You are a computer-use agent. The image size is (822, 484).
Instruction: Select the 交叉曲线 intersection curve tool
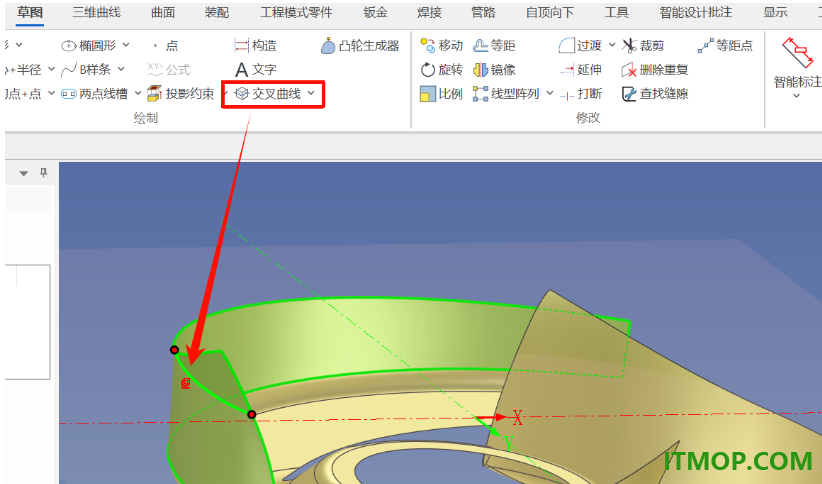point(268,94)
